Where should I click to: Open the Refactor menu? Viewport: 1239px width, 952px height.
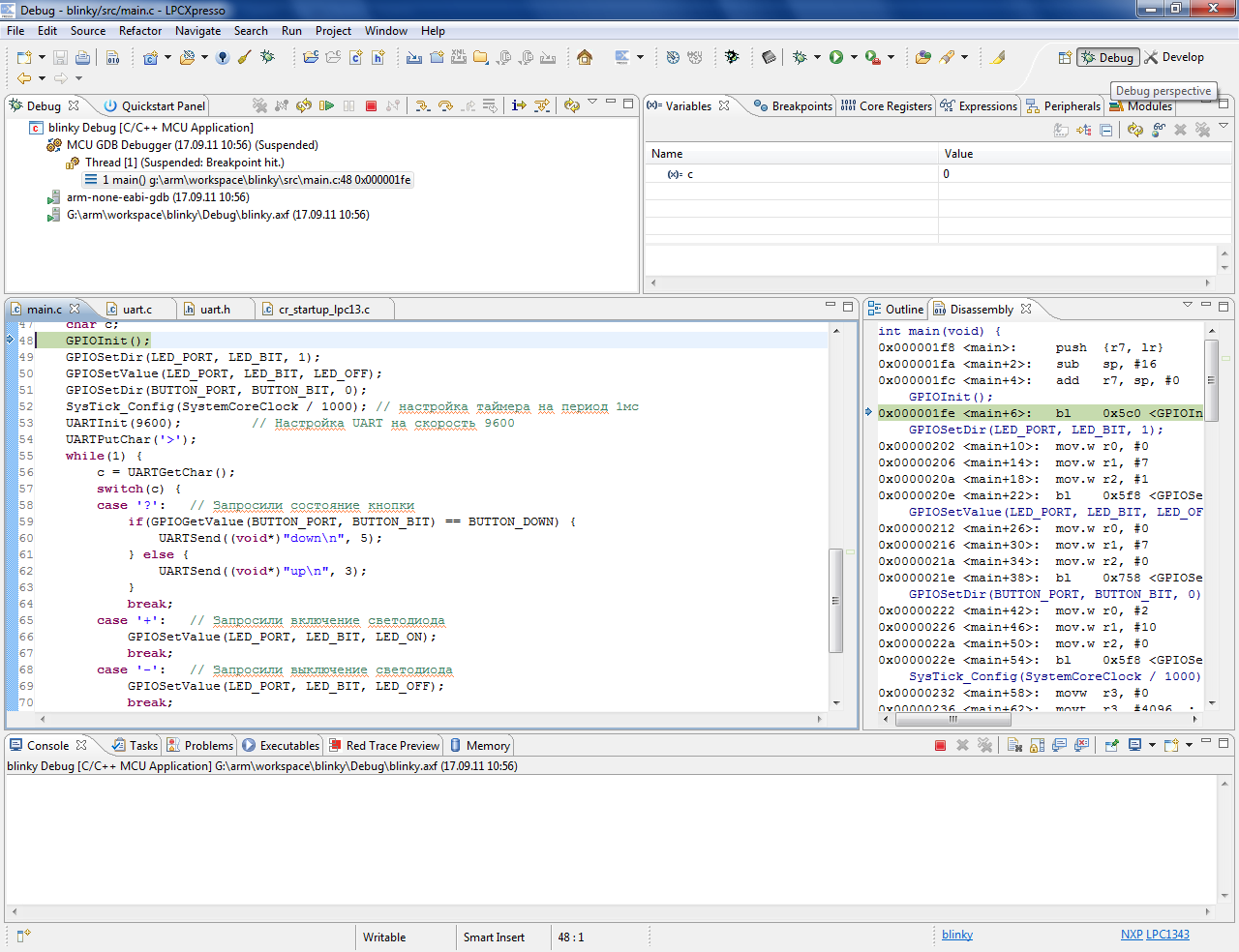140,31
